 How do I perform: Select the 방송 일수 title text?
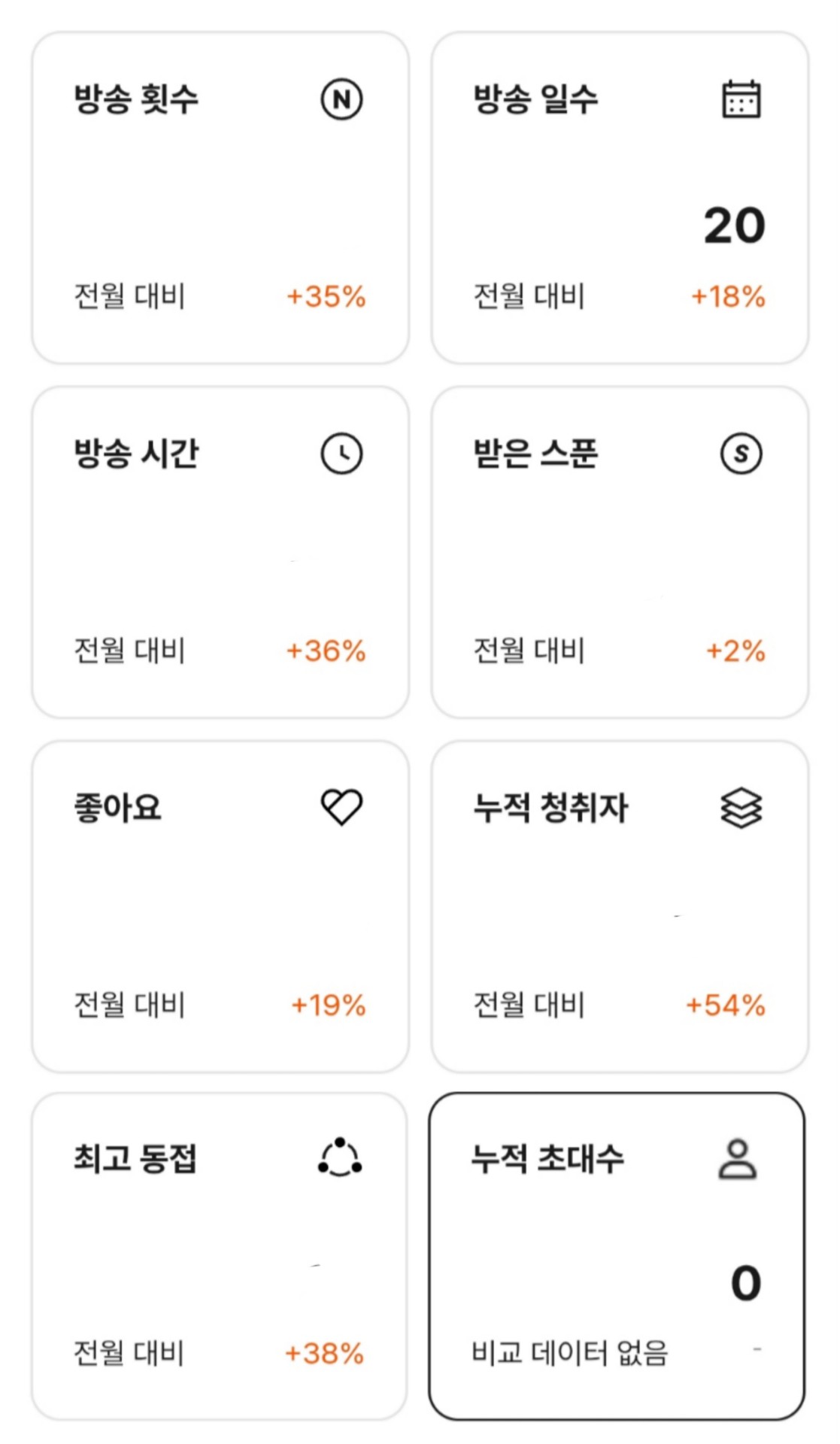(535, 99)
